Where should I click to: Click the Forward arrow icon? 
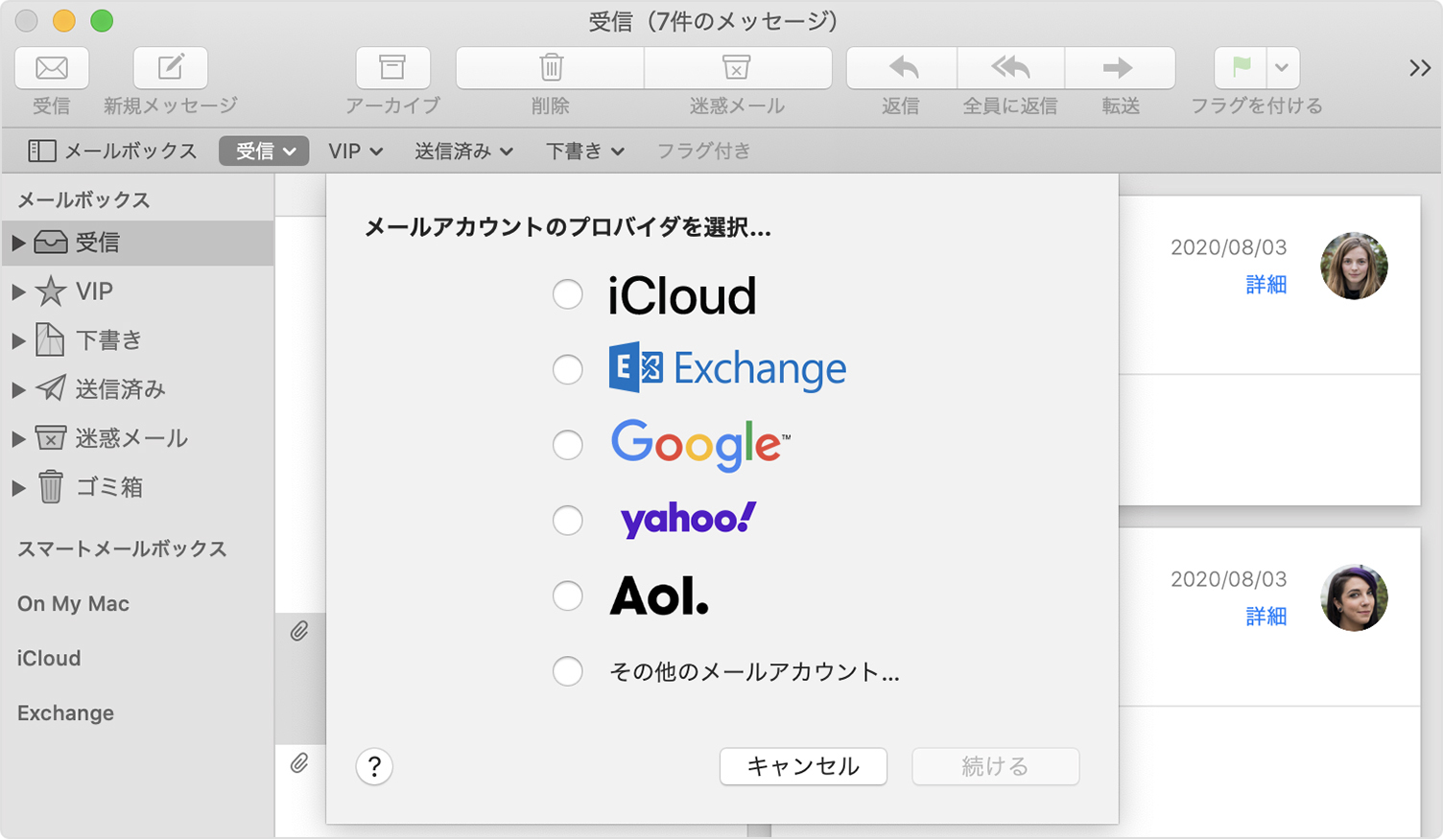click(1119, 68)
